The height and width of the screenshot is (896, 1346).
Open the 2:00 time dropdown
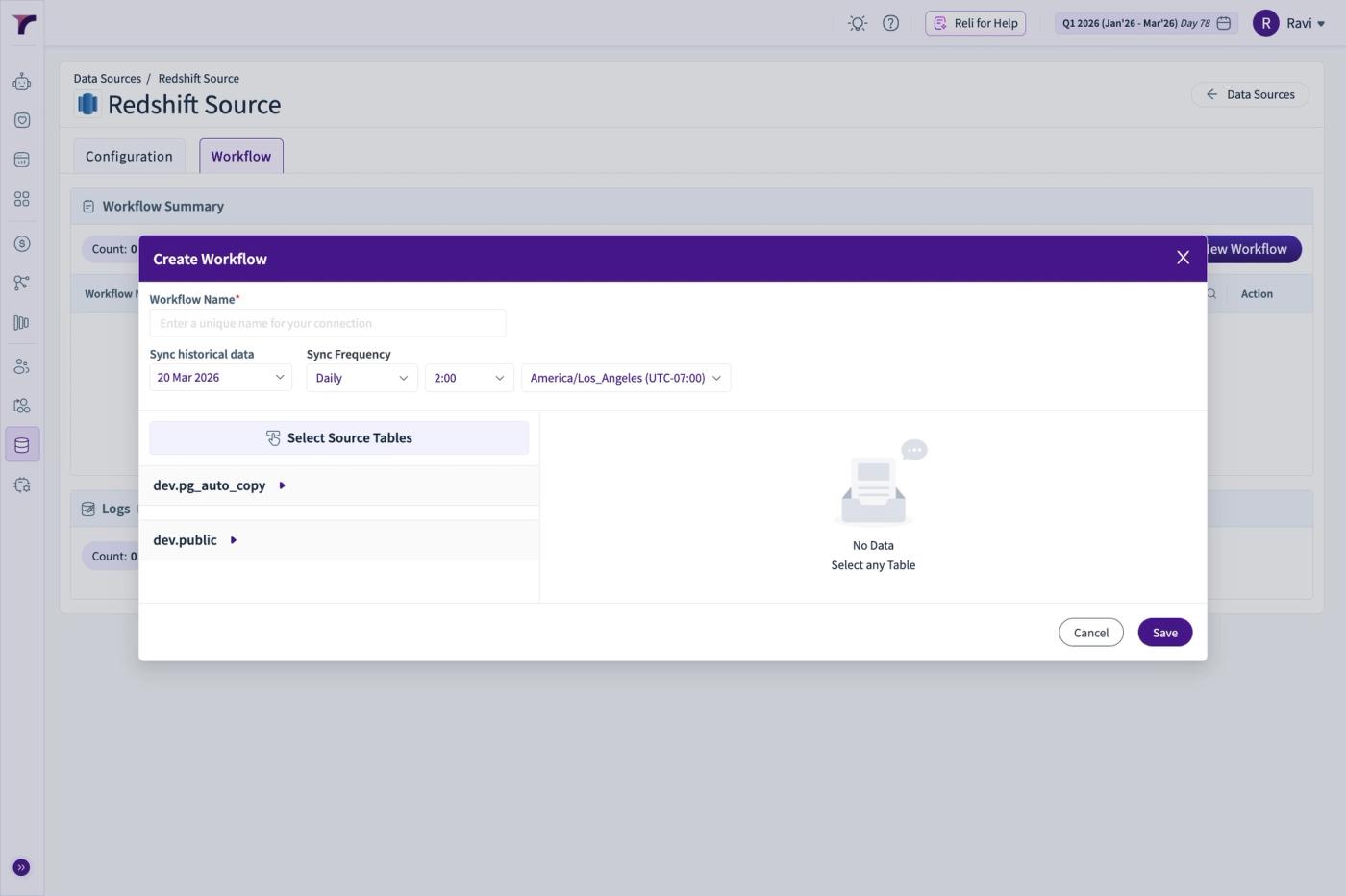pyautogui.click(x=469, y=378)
